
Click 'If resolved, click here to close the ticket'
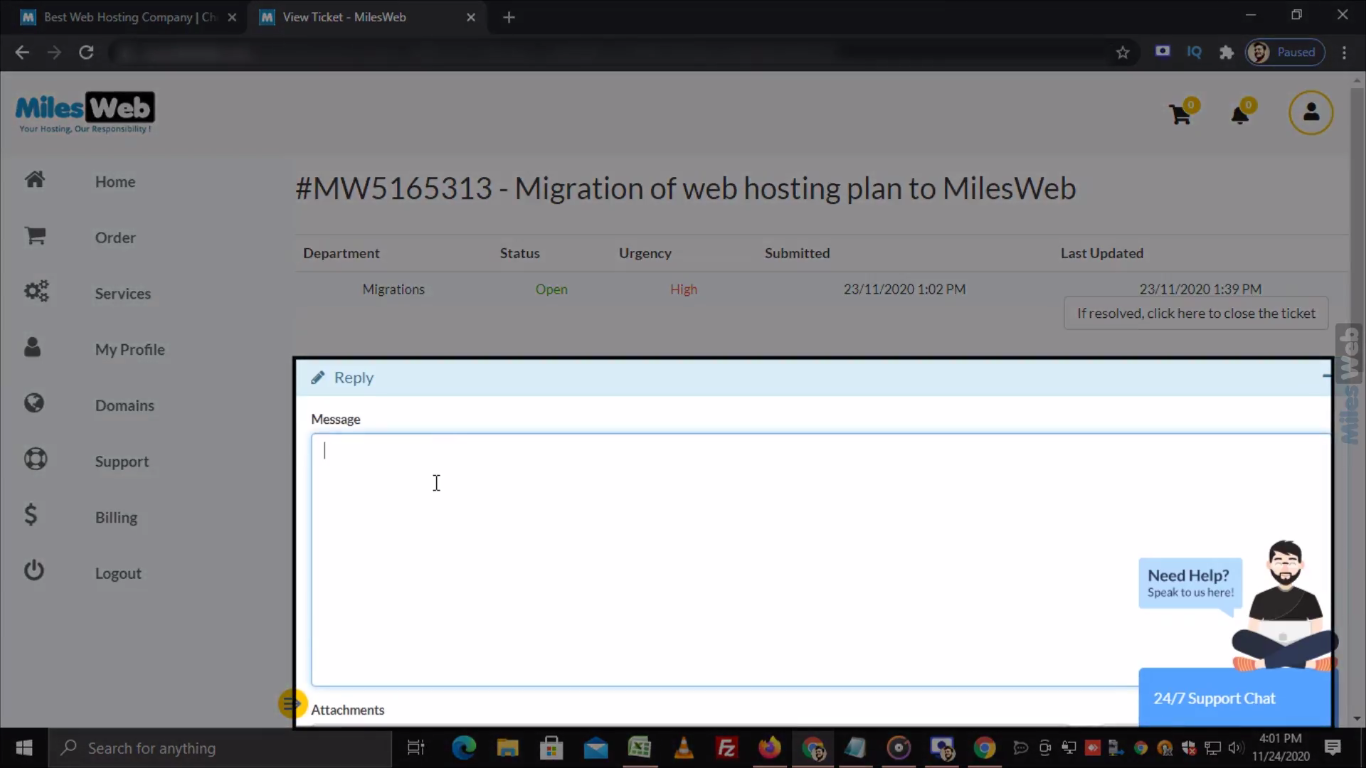click(x=1196, y=313)
